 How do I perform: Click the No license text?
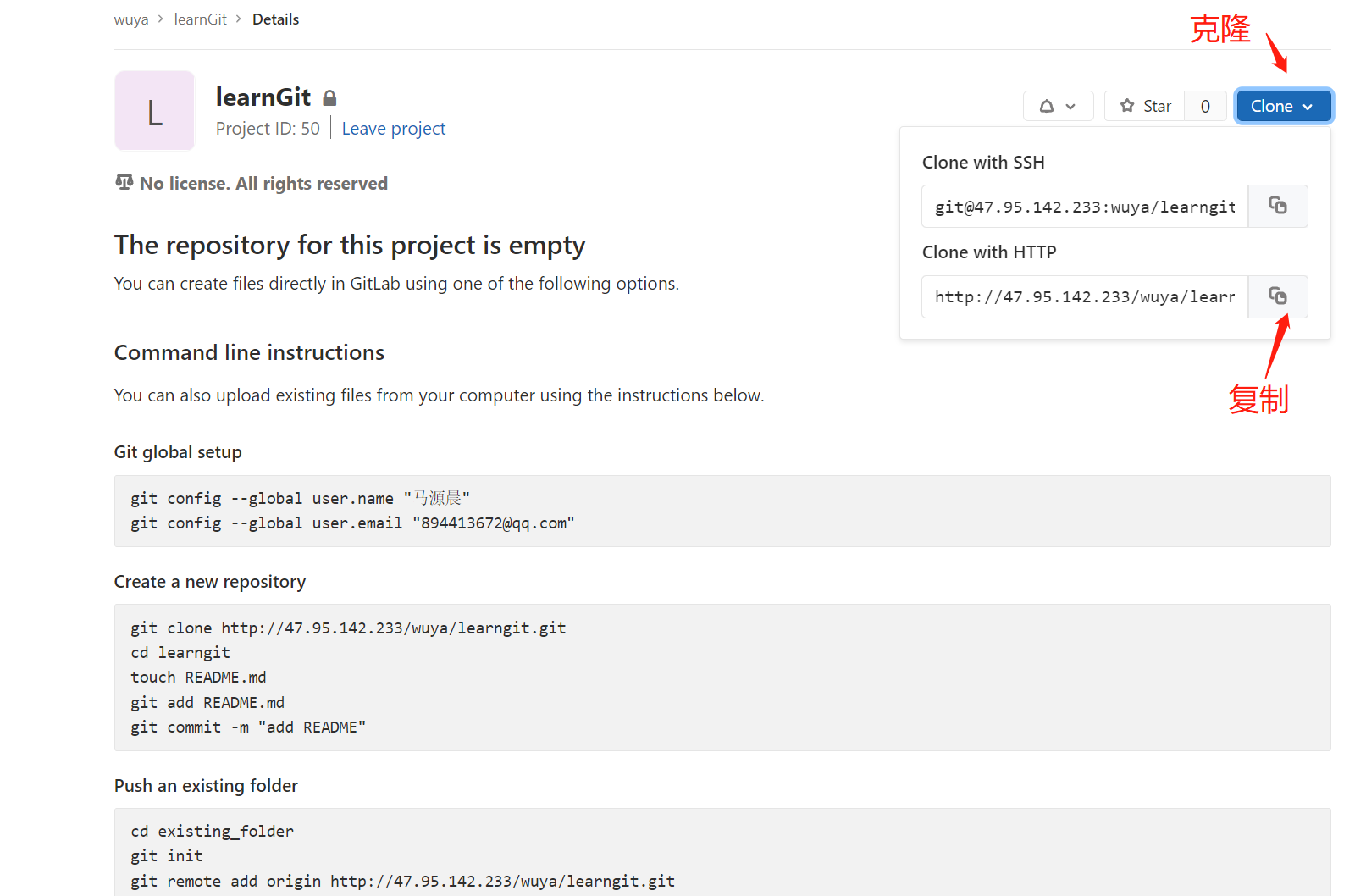(263, 184)
